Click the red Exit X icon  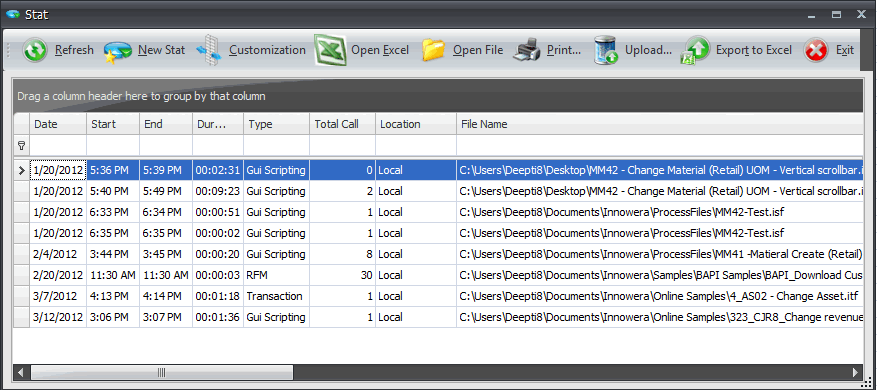816,51
